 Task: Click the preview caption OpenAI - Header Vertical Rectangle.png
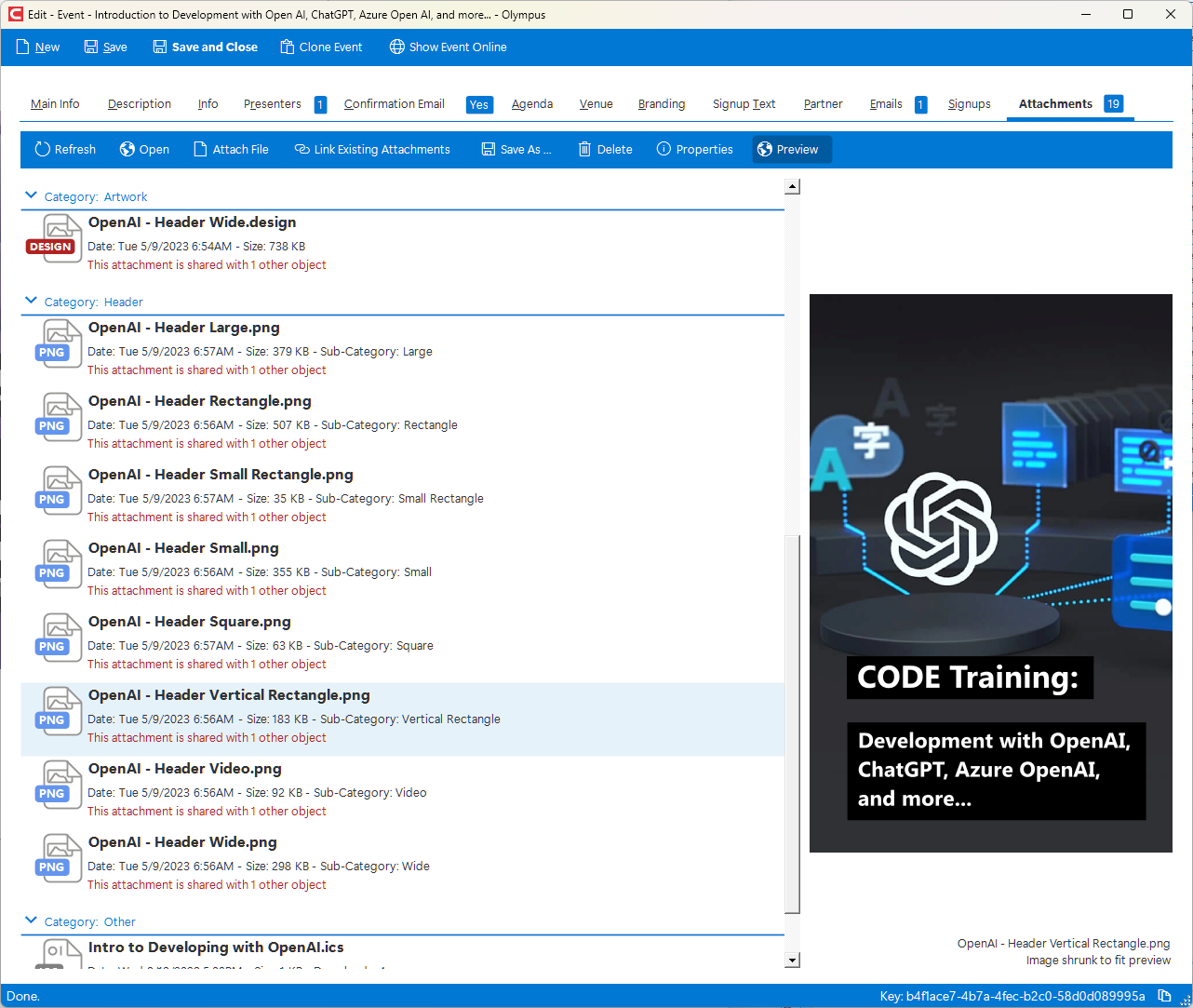pyautogui.click(x=1064, y=944)
